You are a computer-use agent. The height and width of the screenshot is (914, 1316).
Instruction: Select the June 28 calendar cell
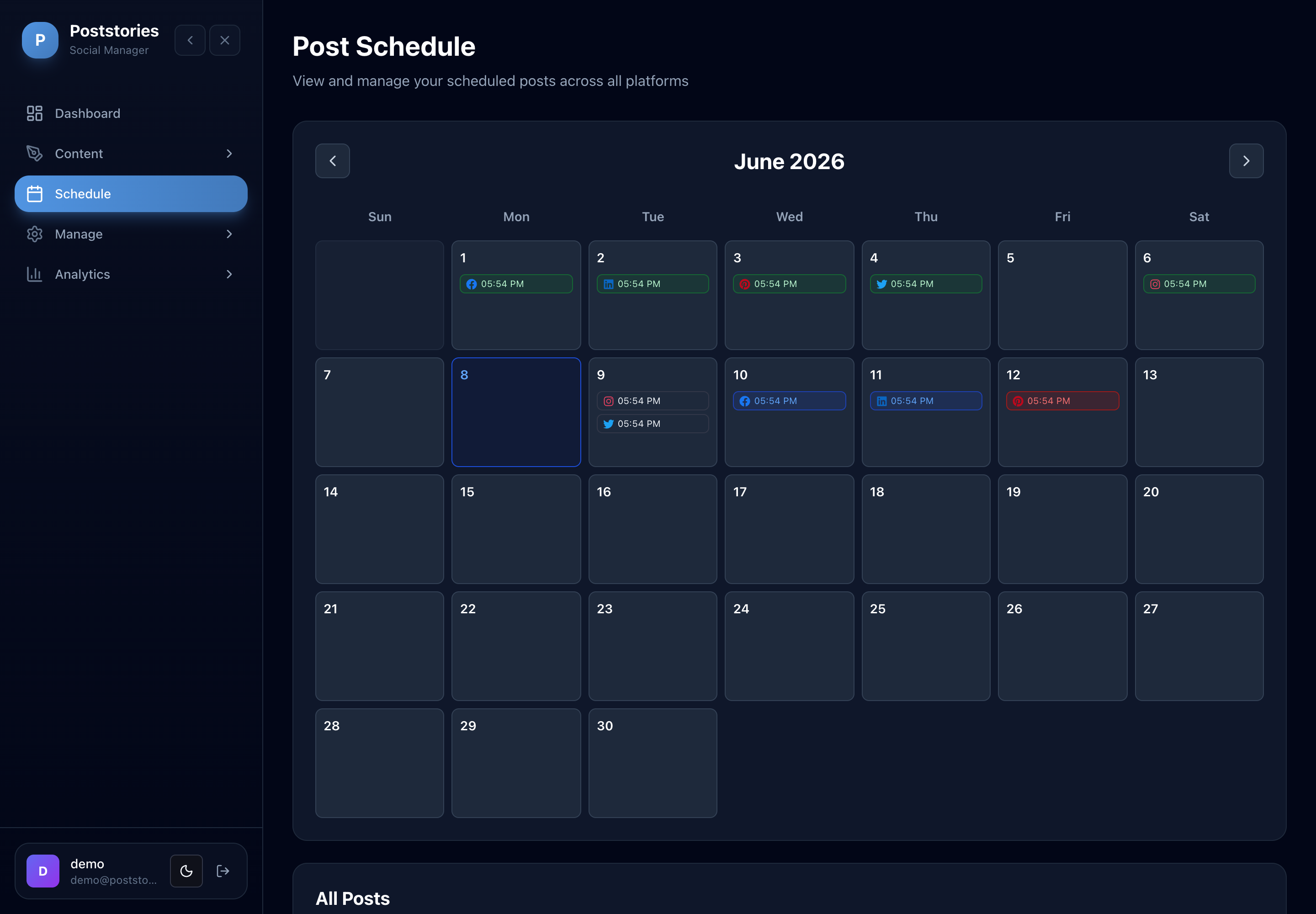tap(380, 763)
